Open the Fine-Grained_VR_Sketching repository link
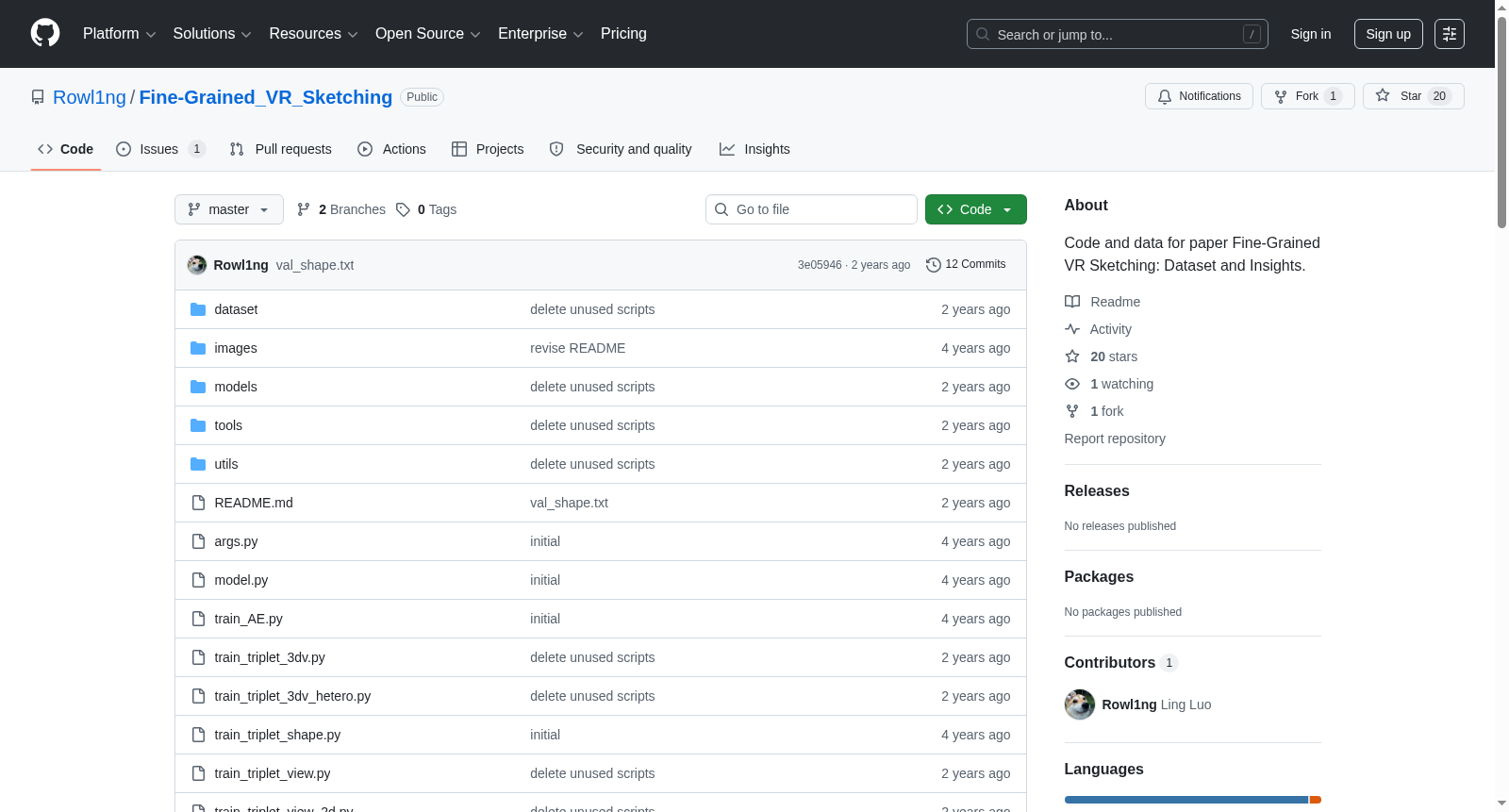Viewport: 1509px width, 812px height. point(266,97)
